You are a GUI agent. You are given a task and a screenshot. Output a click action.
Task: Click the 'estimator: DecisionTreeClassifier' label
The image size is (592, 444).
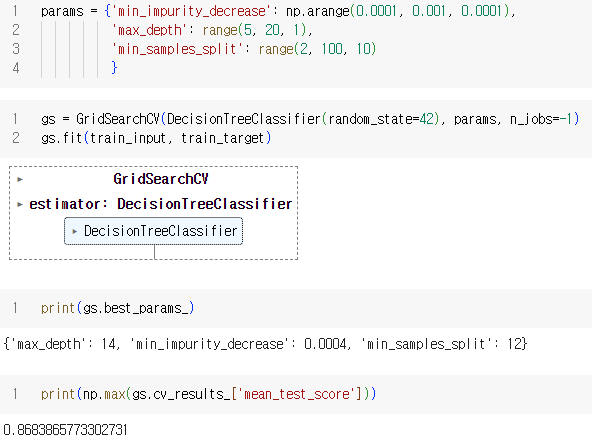161,204
